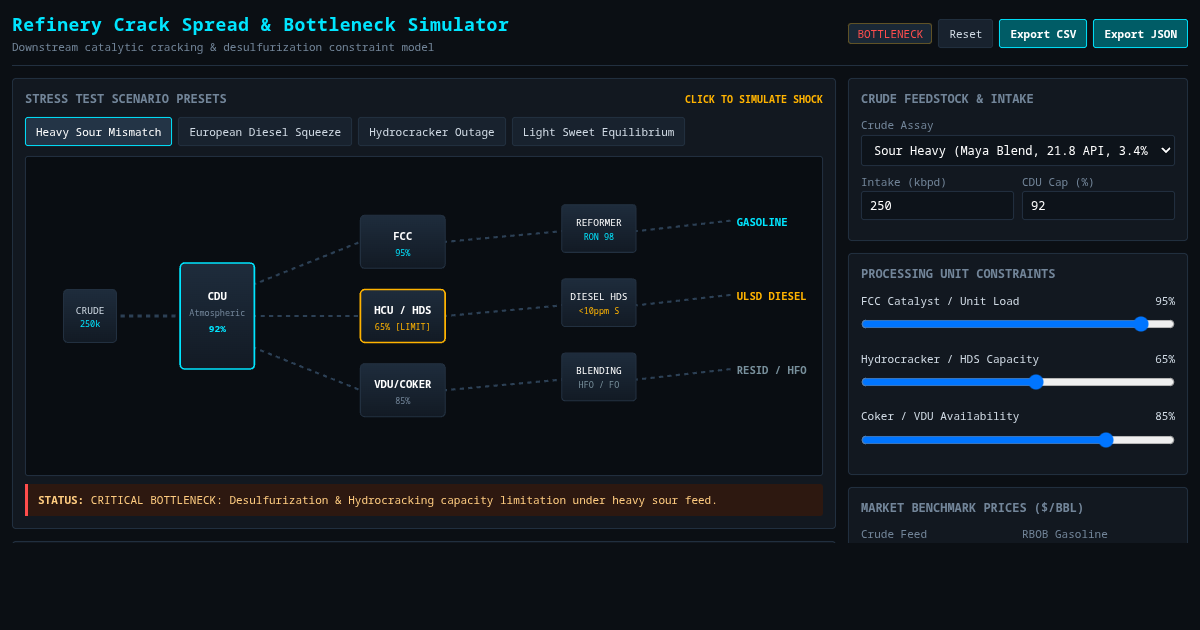
Task: Export data as JSON
Action: (x=1140, y=34)
